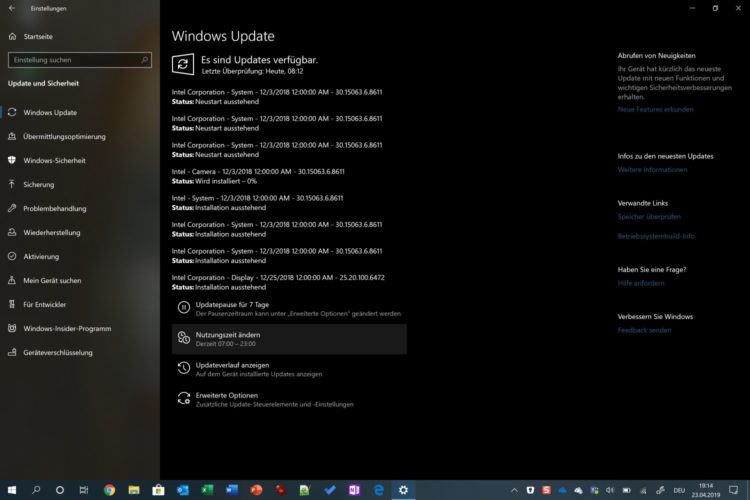
Task: Open Microsoft Edge from the taskbar
Action: [x=378, y=490]
